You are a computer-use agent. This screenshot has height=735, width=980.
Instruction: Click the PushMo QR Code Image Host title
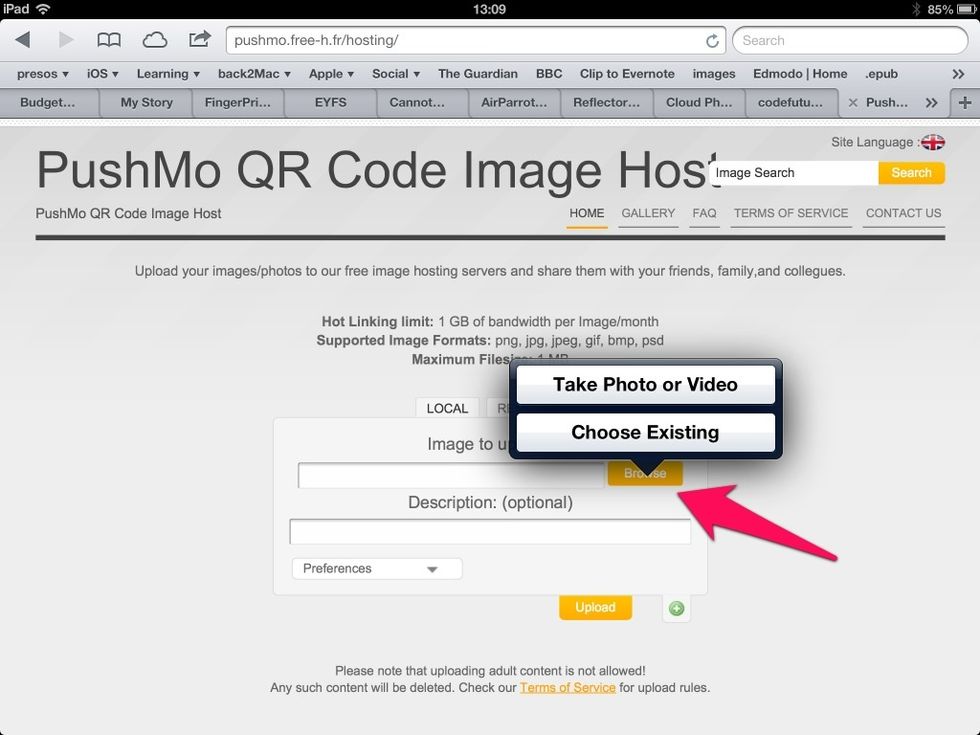pos(378,169)
